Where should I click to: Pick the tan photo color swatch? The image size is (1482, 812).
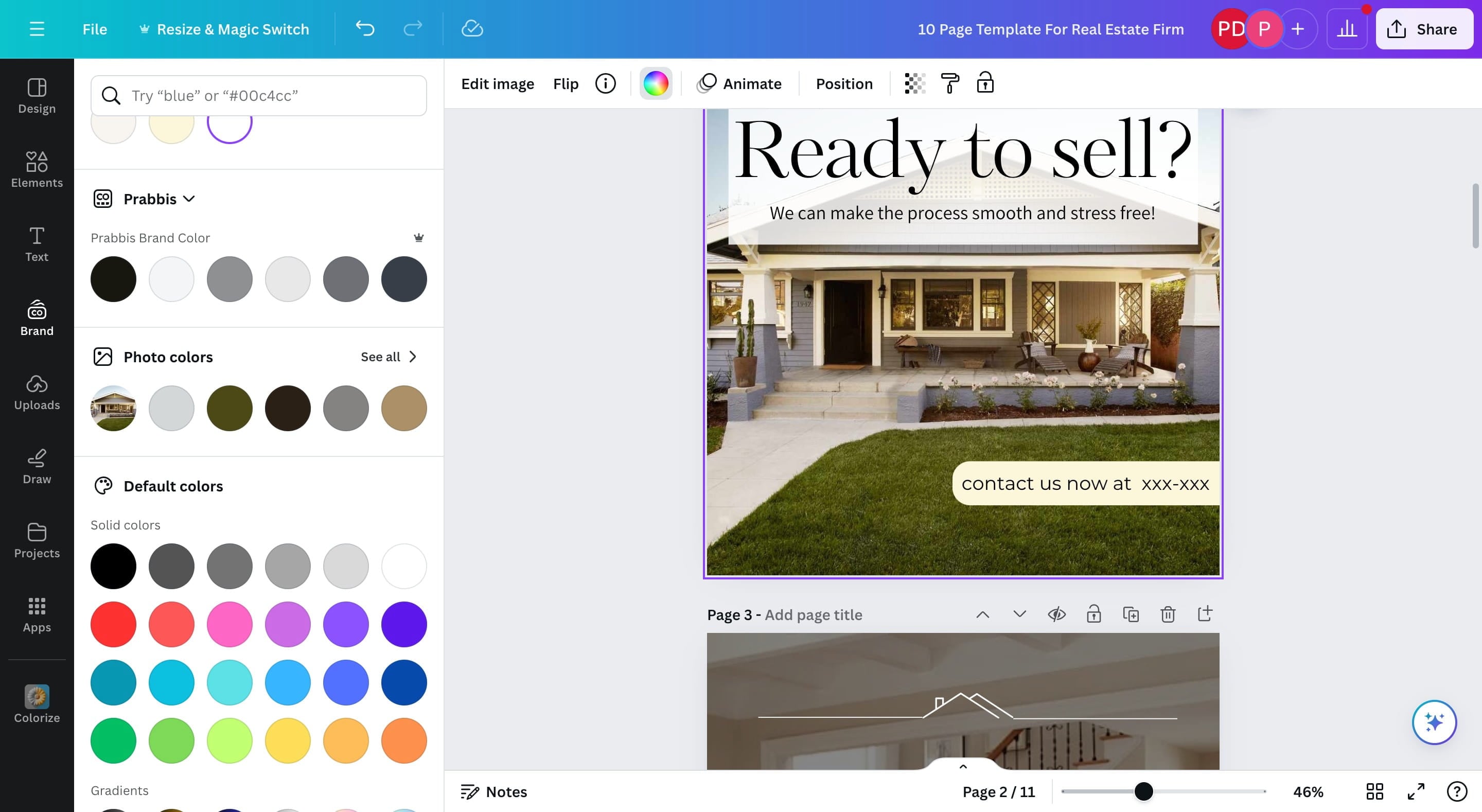point(404,408)
